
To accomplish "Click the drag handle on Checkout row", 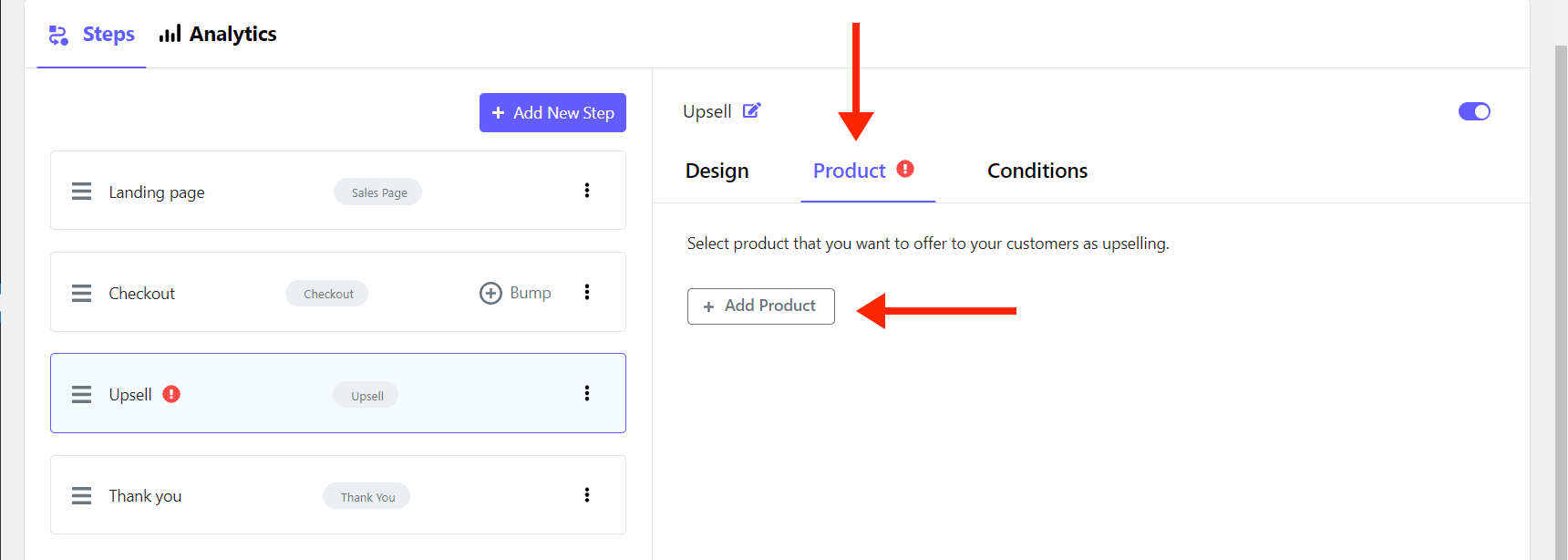I will pos(82,294).
